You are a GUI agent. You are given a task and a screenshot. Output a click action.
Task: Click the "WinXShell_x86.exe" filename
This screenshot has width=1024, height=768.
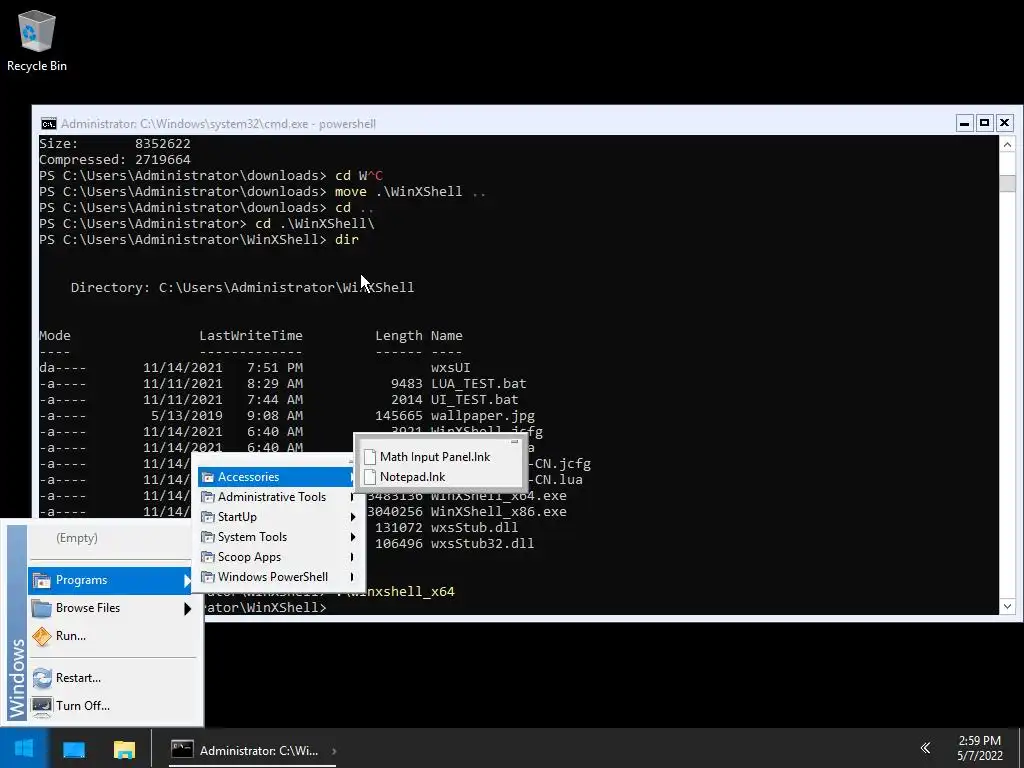498,511
